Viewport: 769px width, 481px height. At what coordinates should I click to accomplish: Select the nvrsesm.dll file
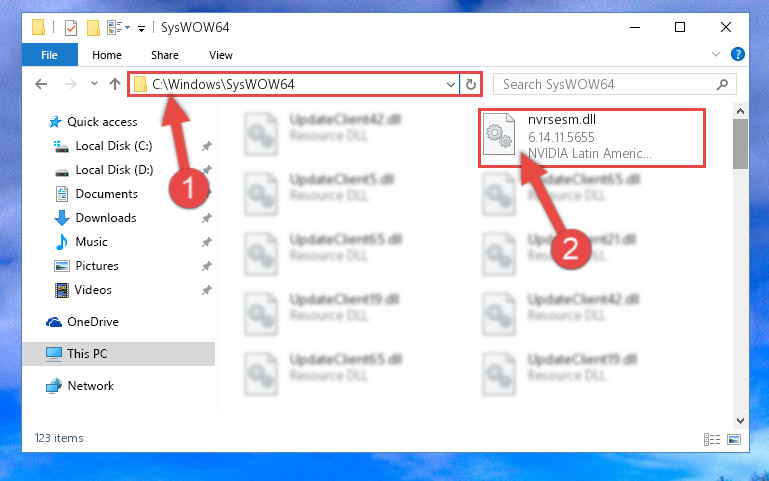click(x=592, y=138)
